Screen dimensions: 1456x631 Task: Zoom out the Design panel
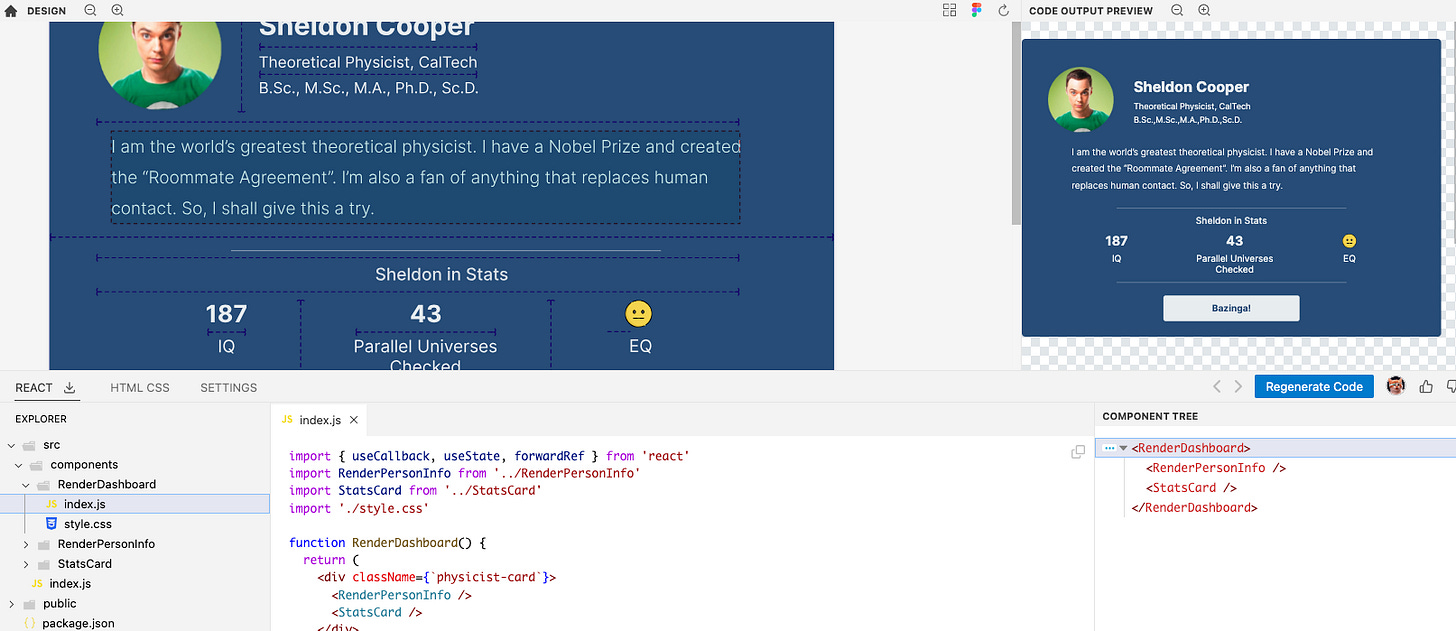(x=90, y=10)
